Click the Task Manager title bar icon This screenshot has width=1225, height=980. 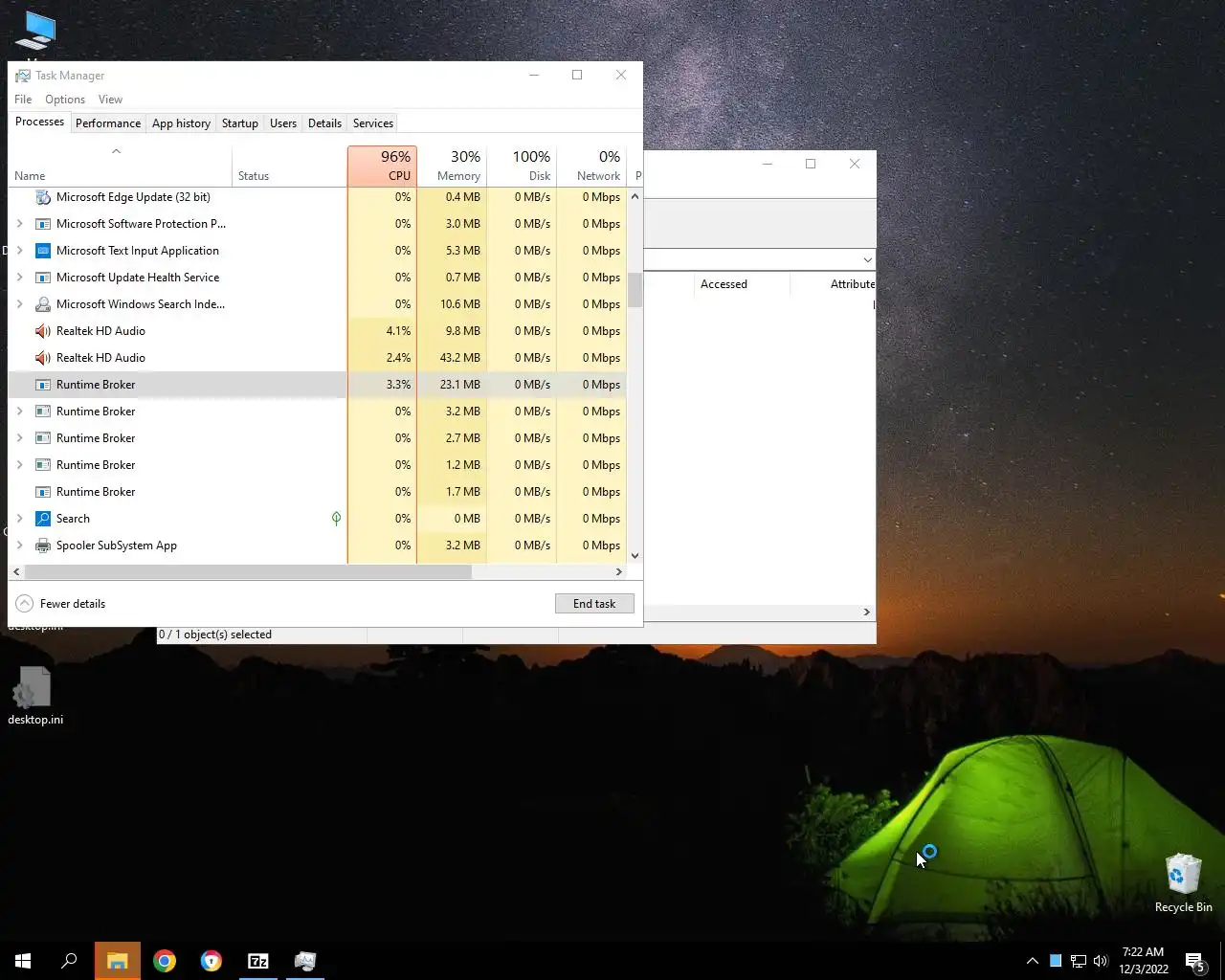click(x=23, y=76)
